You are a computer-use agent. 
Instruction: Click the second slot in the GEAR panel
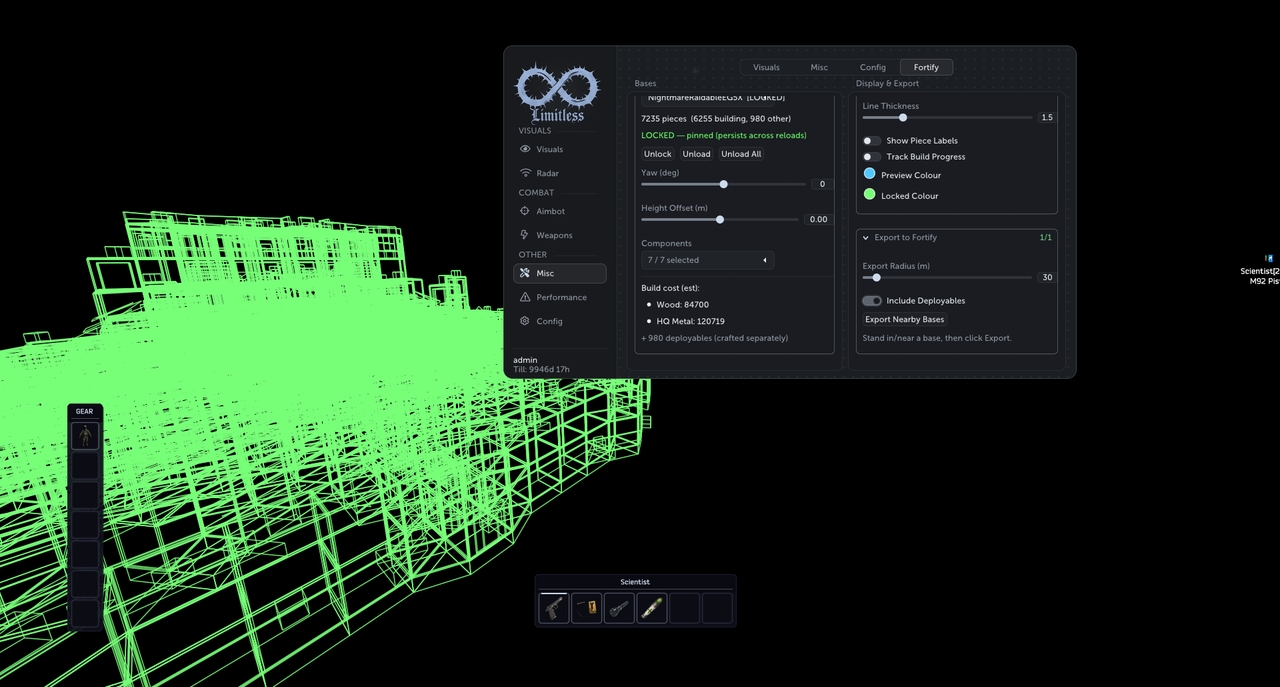click(85, 465)
